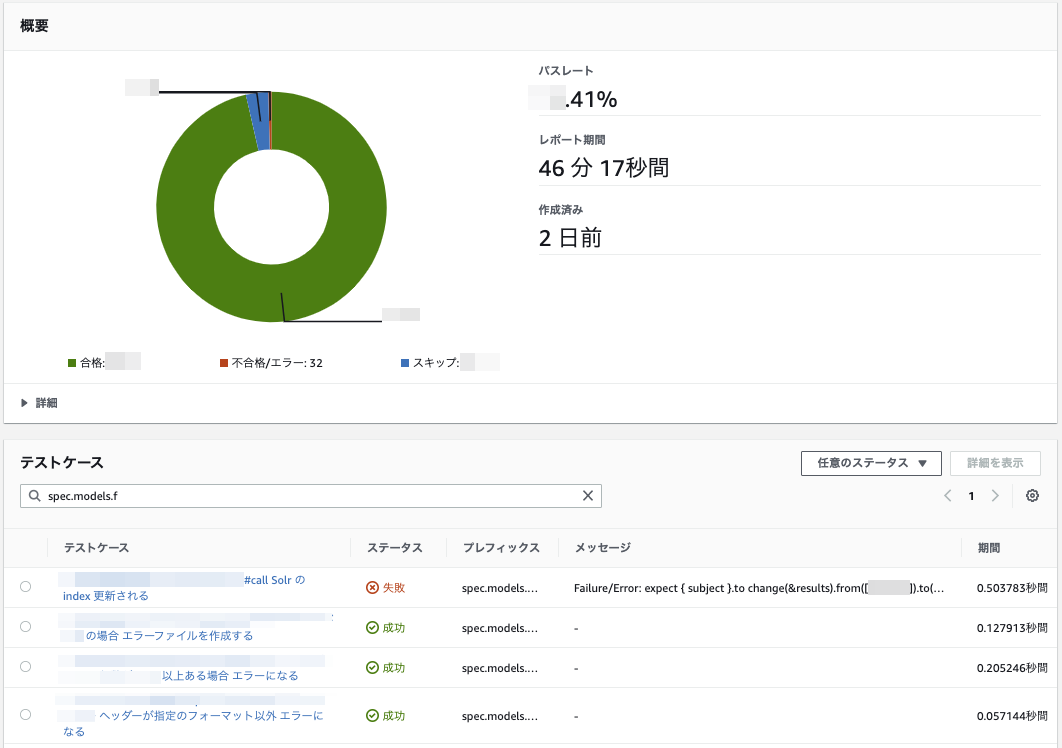The height and width of the screenshot is (748, 1062).
Task: Open the #call Solr の index 更新される link
Action: pyautogui.click(x=184, y=588)
